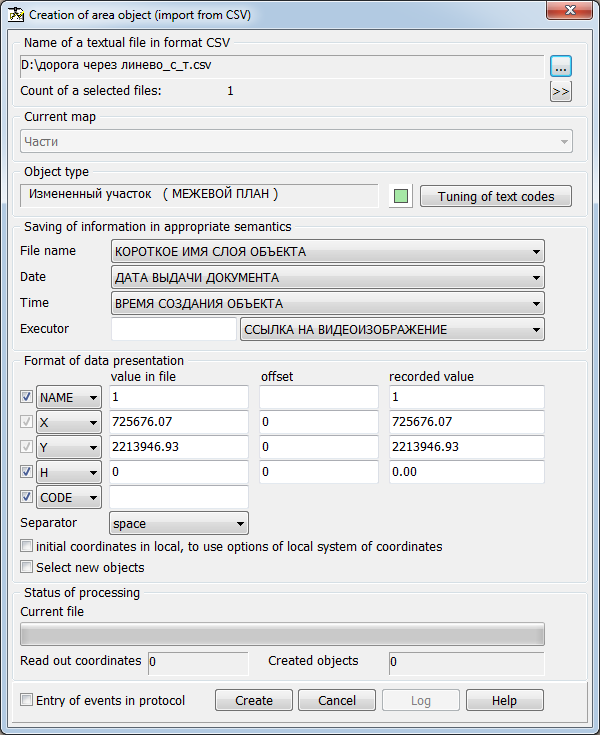Click the CODE value in file field
The height and width of the screenshot is (735, 600).
pyautogui.click(x=179, y=497)
